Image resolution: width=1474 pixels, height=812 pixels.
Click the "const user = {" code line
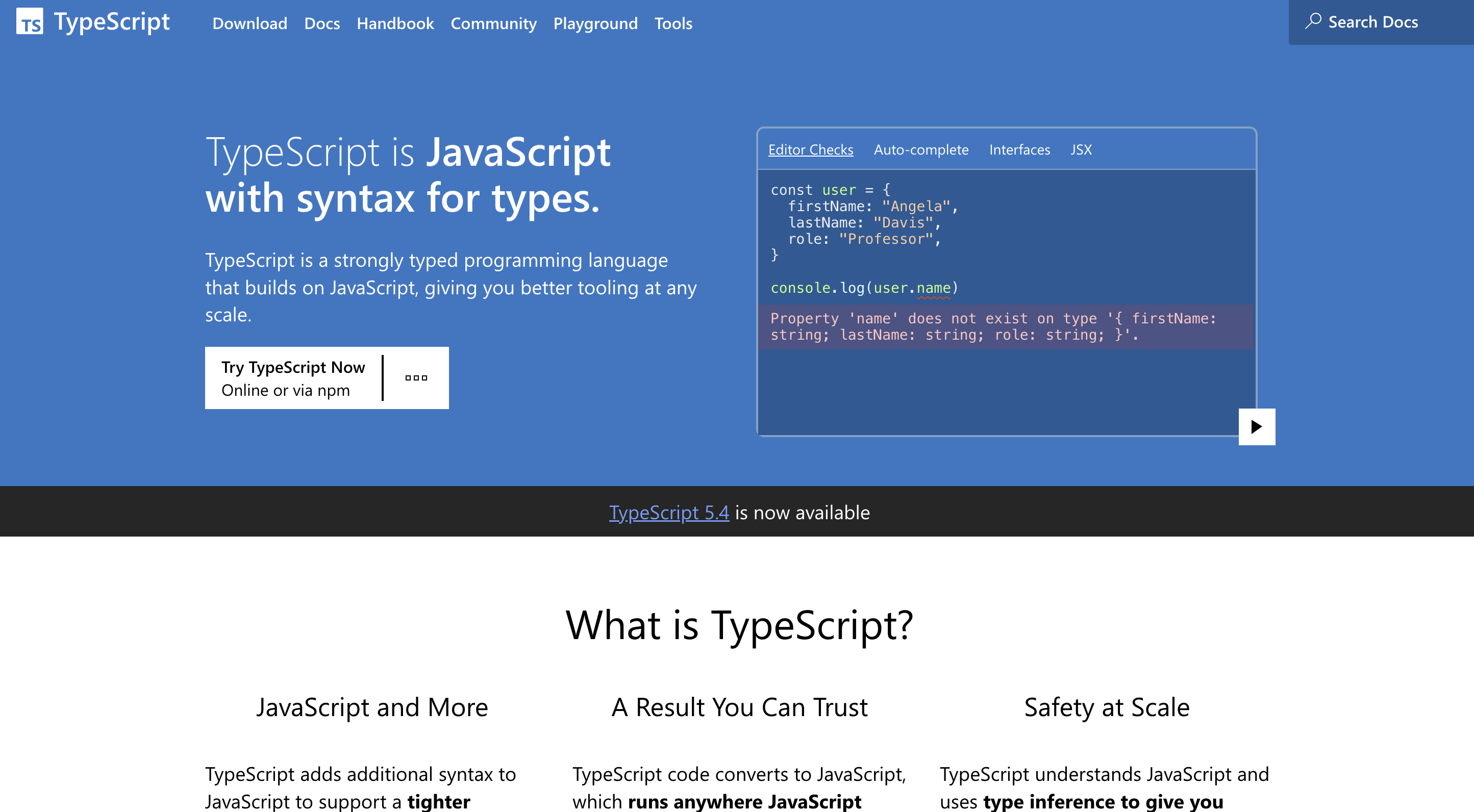(830, 190)
